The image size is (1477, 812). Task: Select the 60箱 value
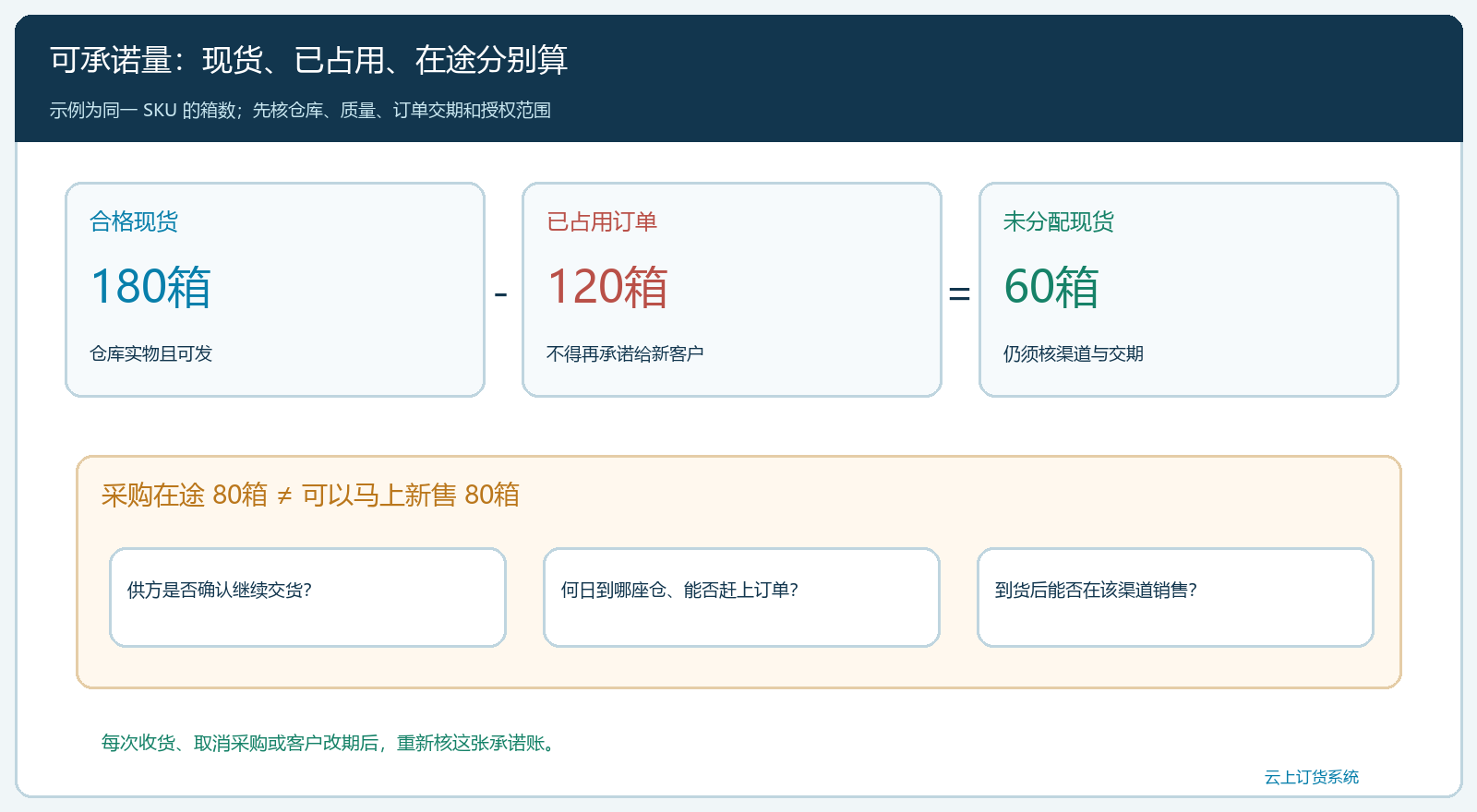click(1051, 286)
